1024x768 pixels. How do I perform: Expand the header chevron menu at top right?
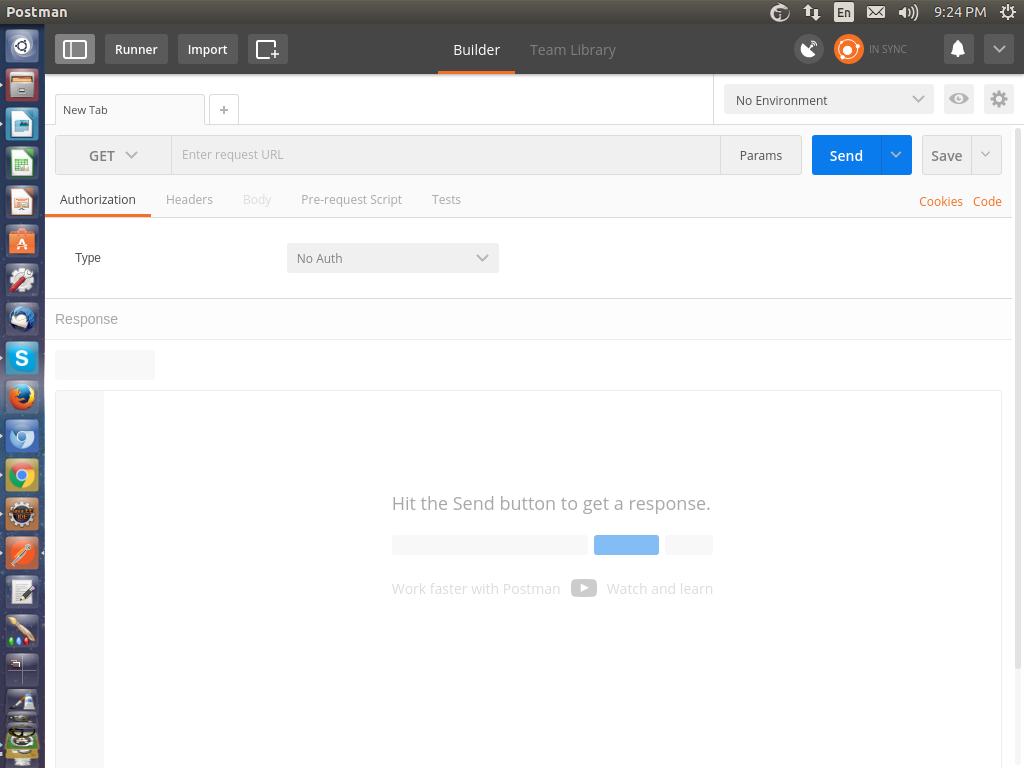pos(999,49)
